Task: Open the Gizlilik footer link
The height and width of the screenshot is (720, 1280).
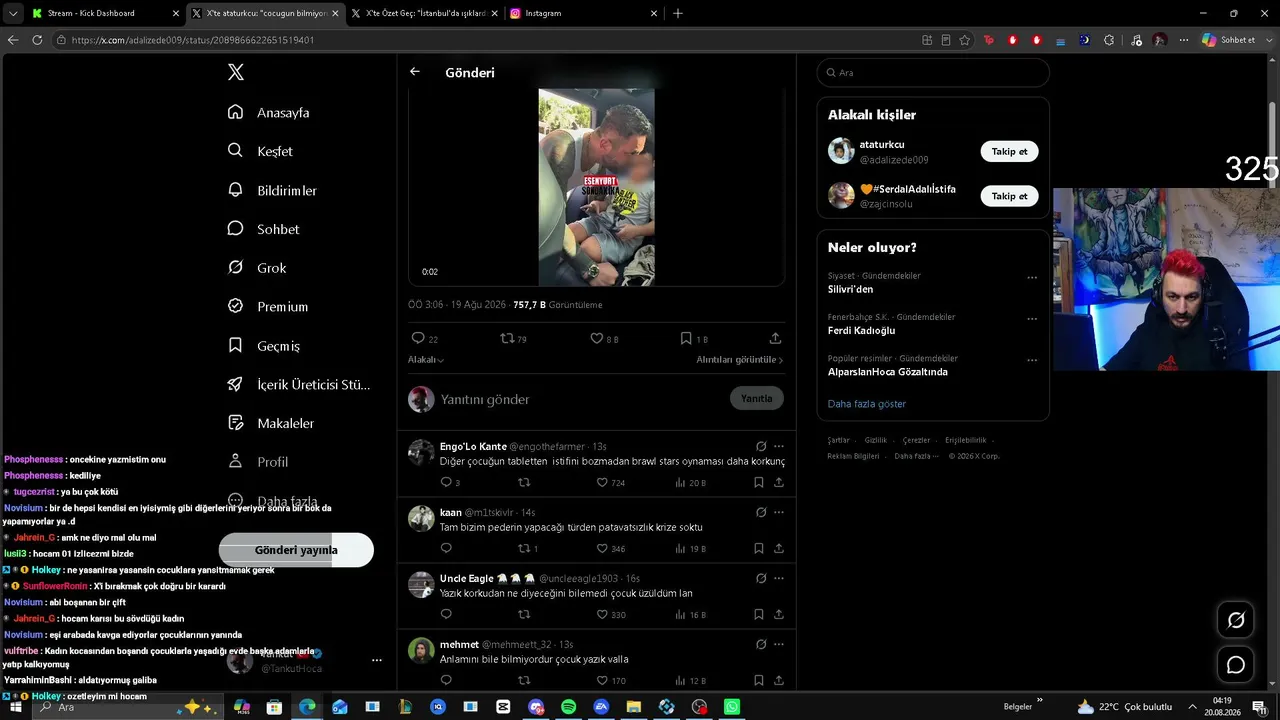Action: [x=876, y=440]
